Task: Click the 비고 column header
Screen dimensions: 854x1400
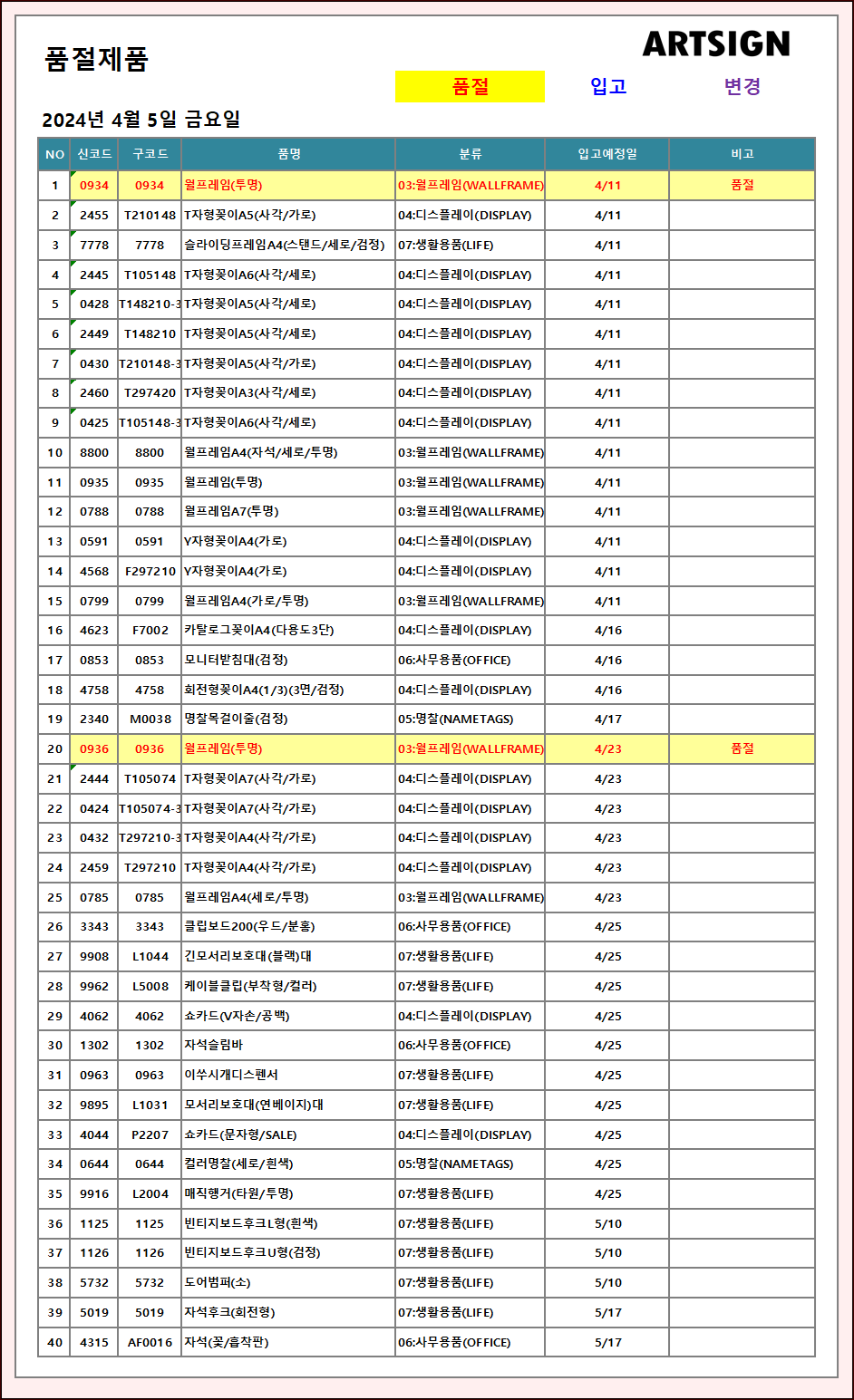Action: [742, 154]
